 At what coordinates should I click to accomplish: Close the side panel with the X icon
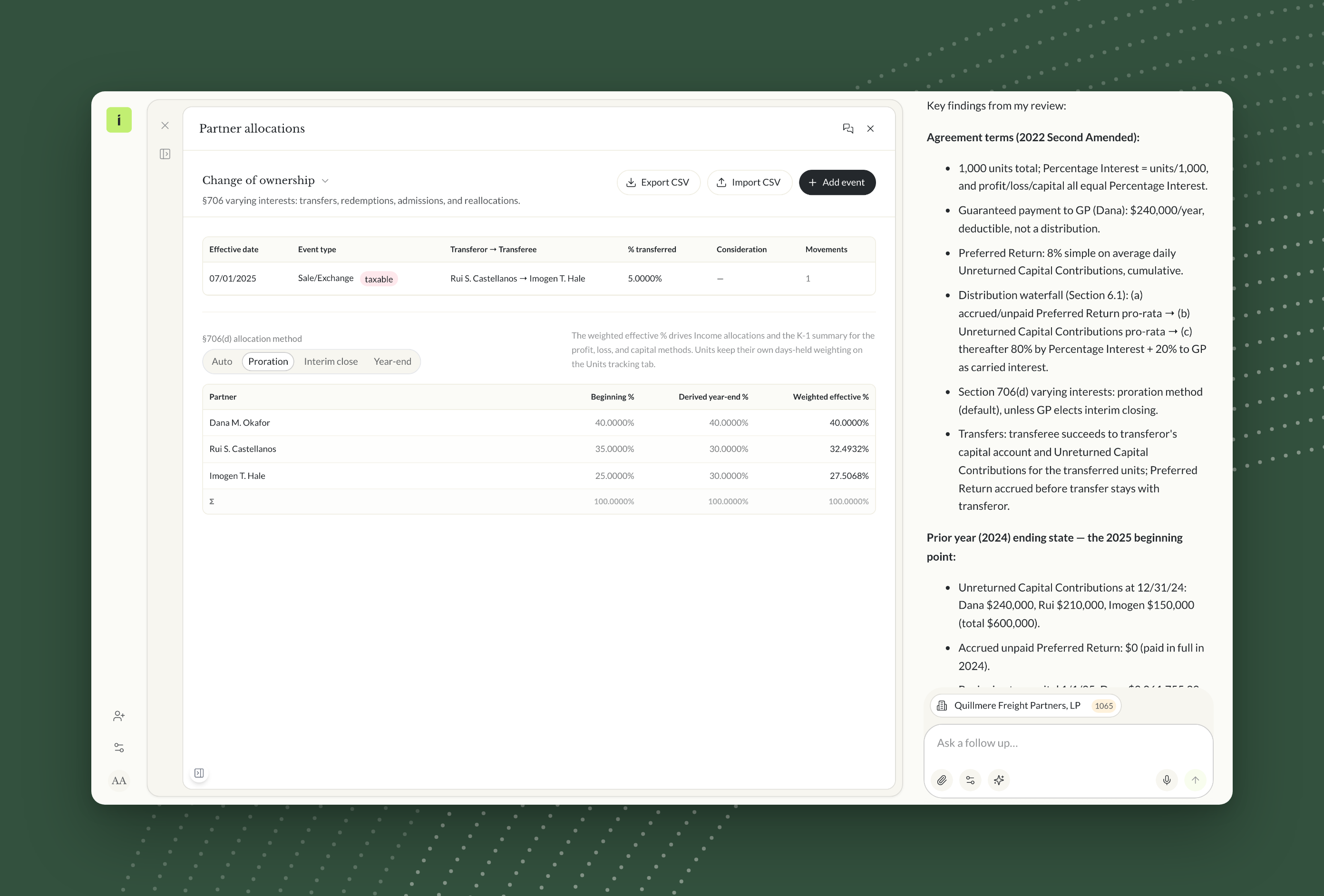click(165, 125)
